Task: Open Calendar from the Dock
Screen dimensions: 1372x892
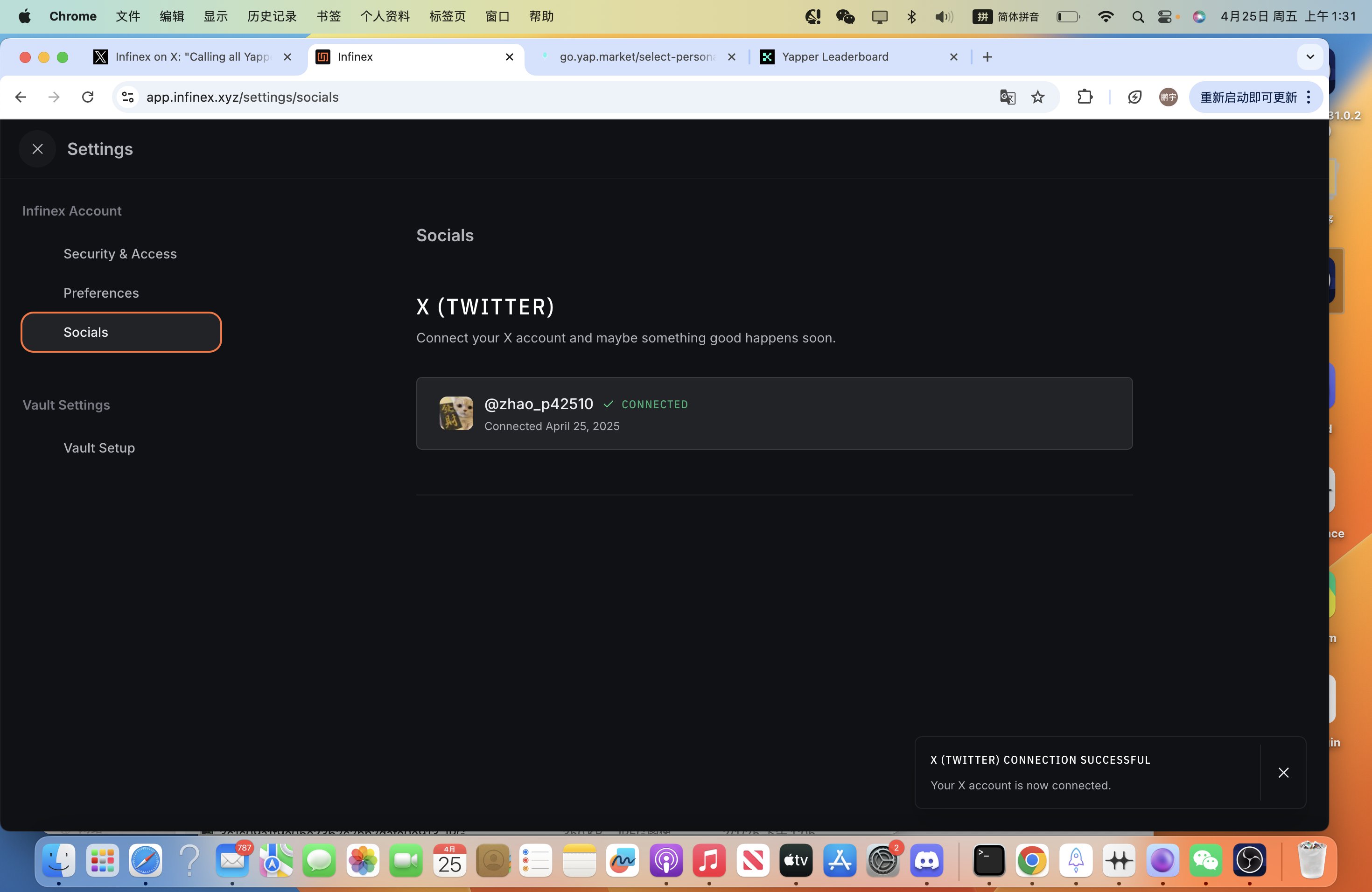Action: [450, 860]
